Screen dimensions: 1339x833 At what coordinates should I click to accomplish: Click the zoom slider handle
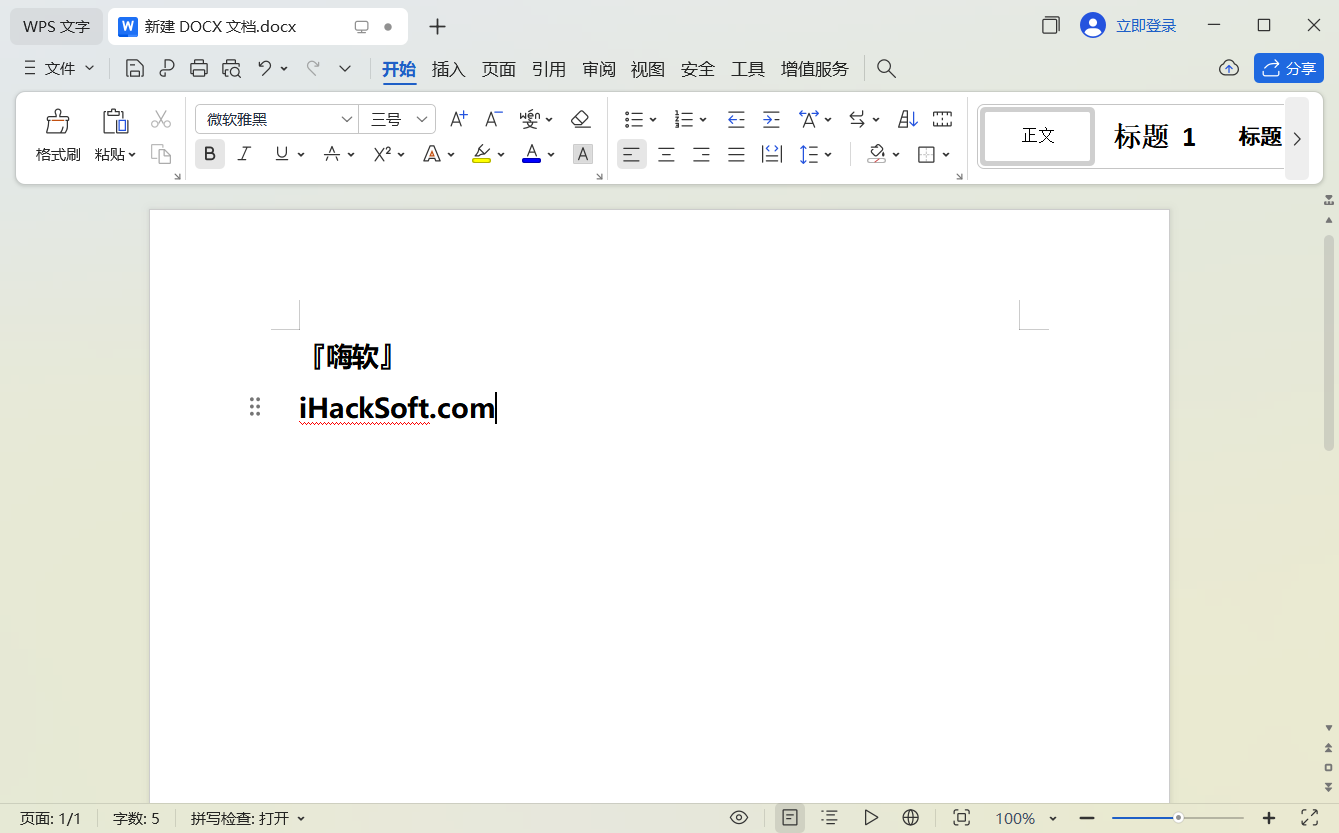pos(1179,818)
